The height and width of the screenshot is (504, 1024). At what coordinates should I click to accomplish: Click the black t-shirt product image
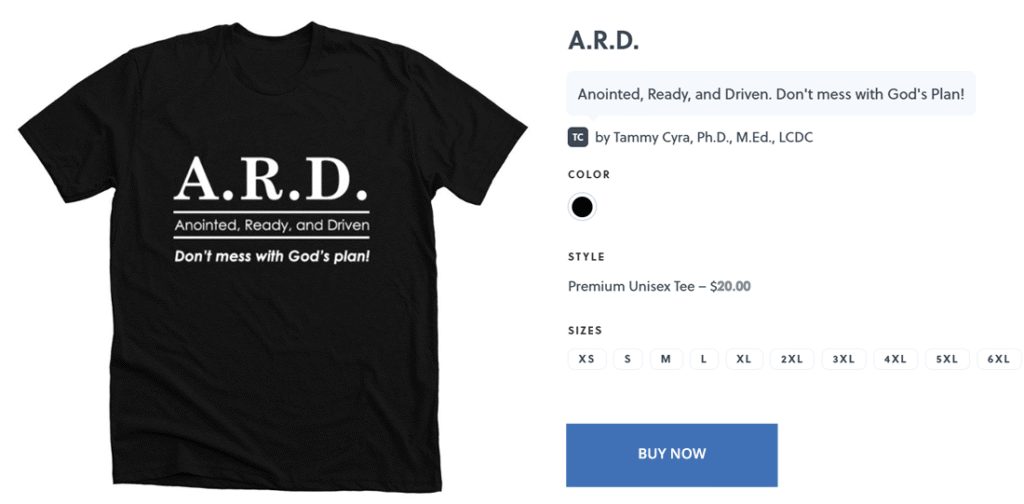tap(273, 256)
